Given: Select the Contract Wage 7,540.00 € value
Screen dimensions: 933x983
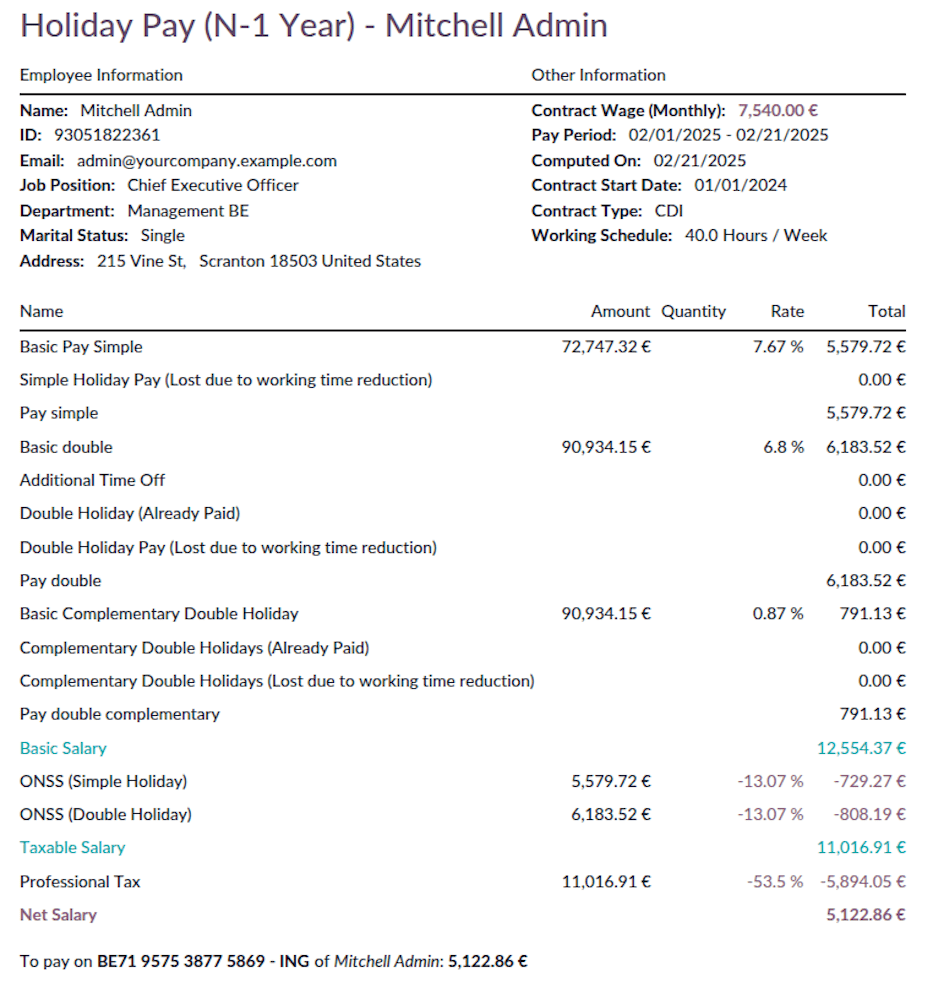Looking at the screenshot, I should pos(778,110).
